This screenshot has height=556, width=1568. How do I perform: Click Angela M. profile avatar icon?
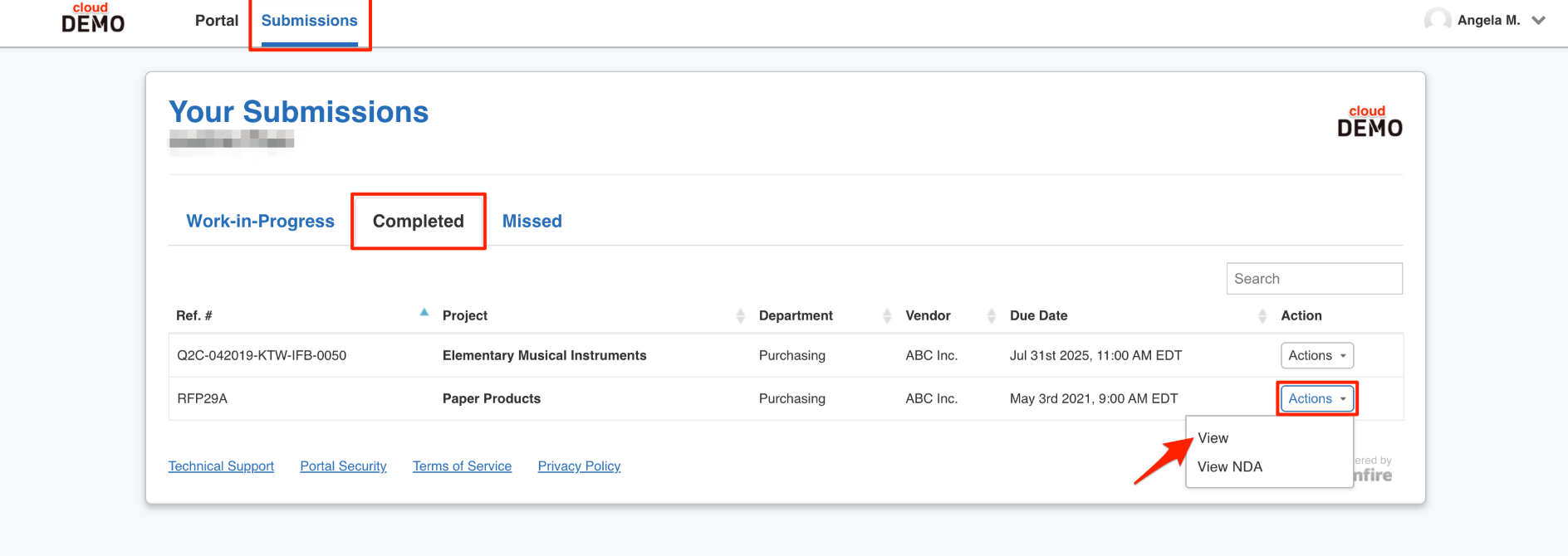pyautogui.click(x=1438, y=20)
